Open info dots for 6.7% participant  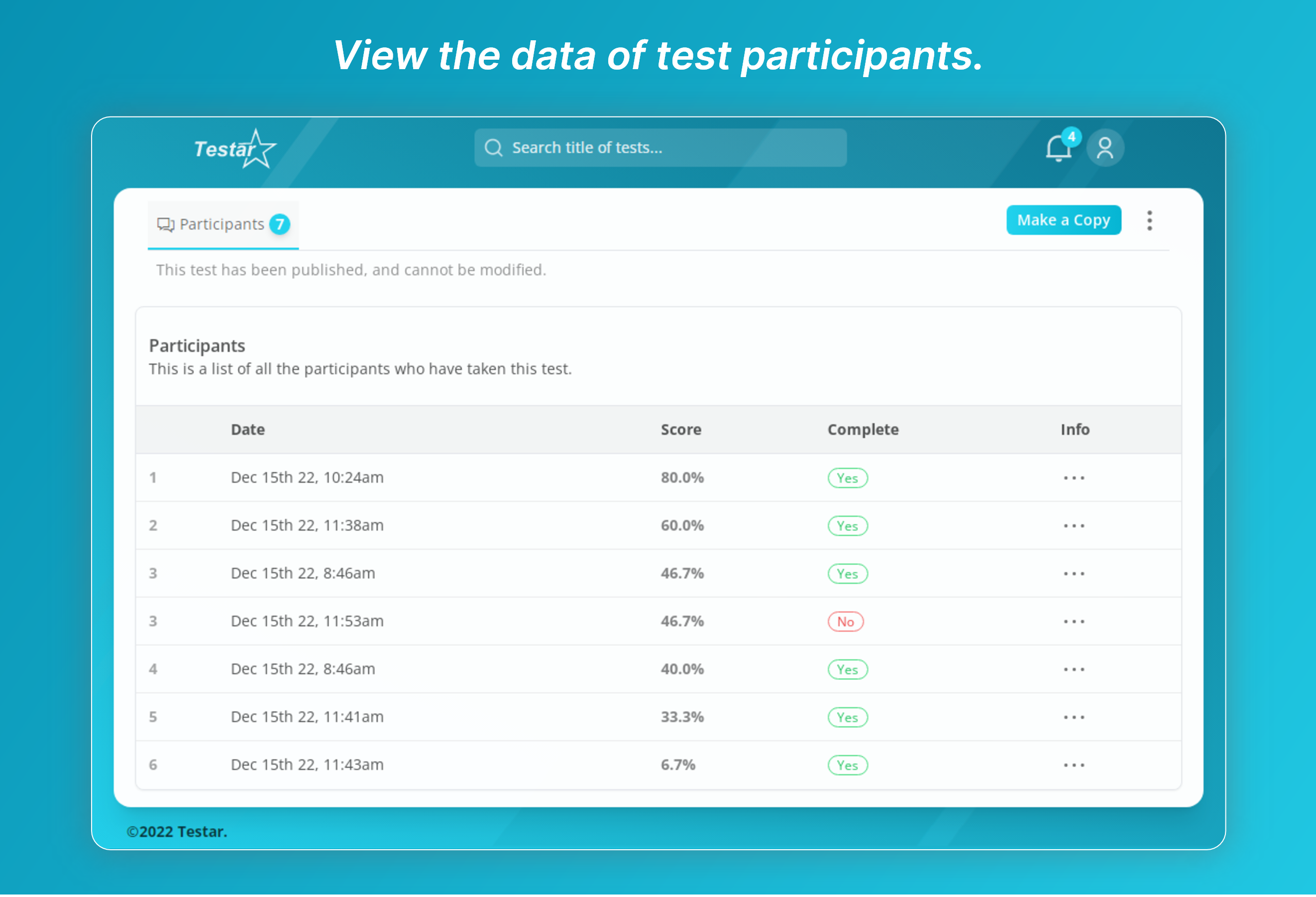tap(1074, 765)
